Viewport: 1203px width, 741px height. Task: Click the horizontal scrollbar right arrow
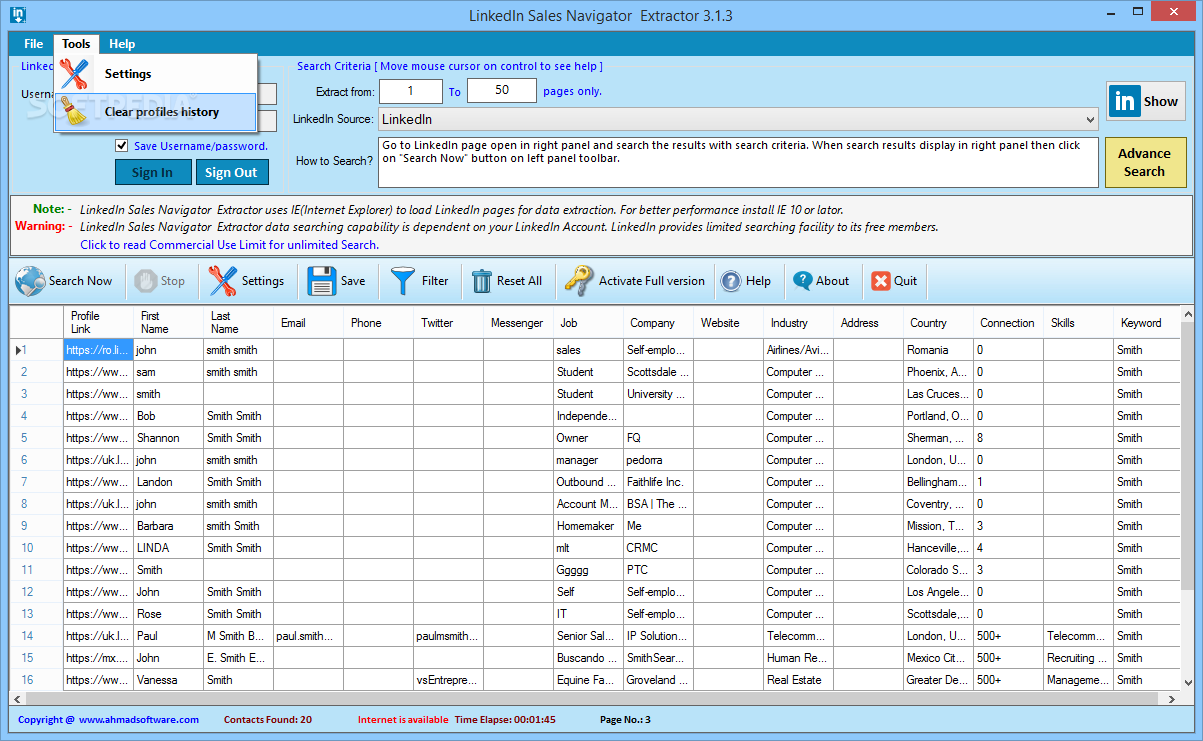[x=1170, y=698]
